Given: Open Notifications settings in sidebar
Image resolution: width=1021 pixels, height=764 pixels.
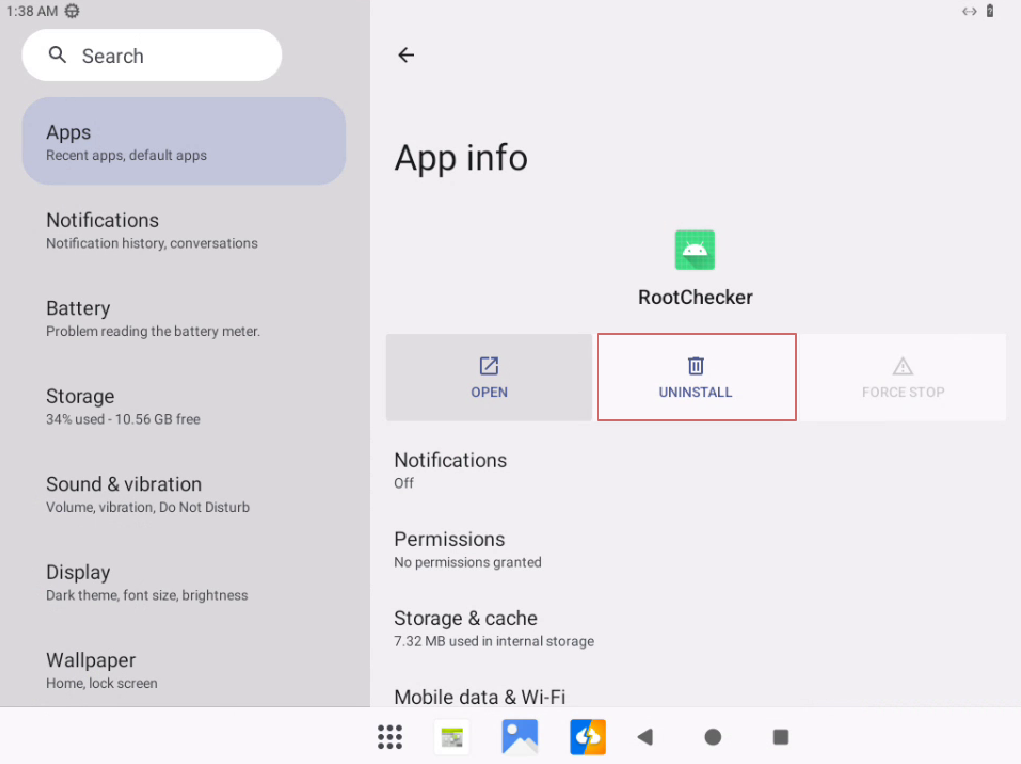Looking at the screenshot, I should (184, 230).
